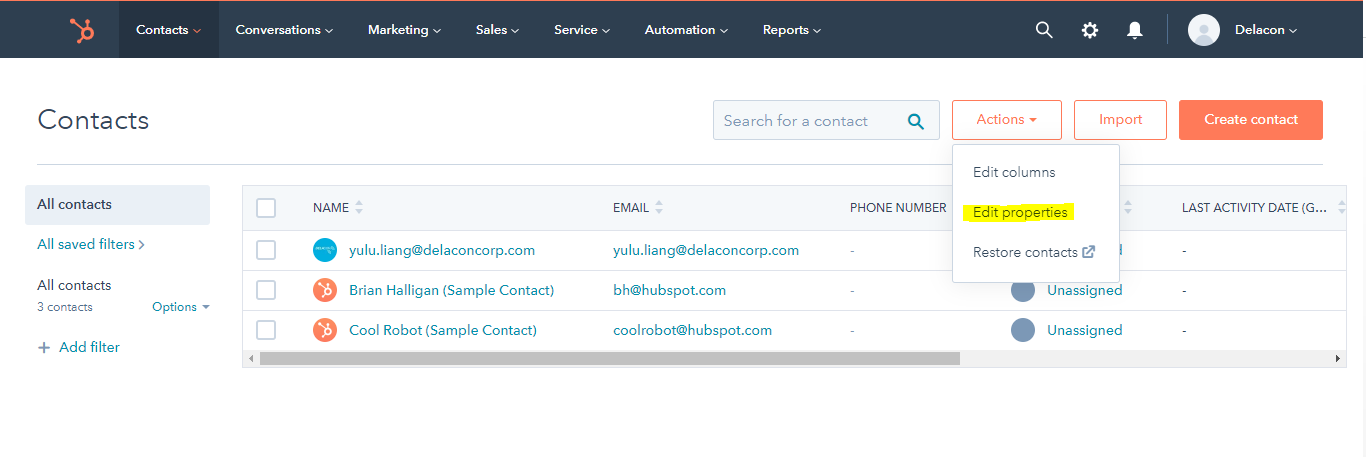
Task: Click Brian Halligan's HubSpot avatar icon
Action: (325, 290)
